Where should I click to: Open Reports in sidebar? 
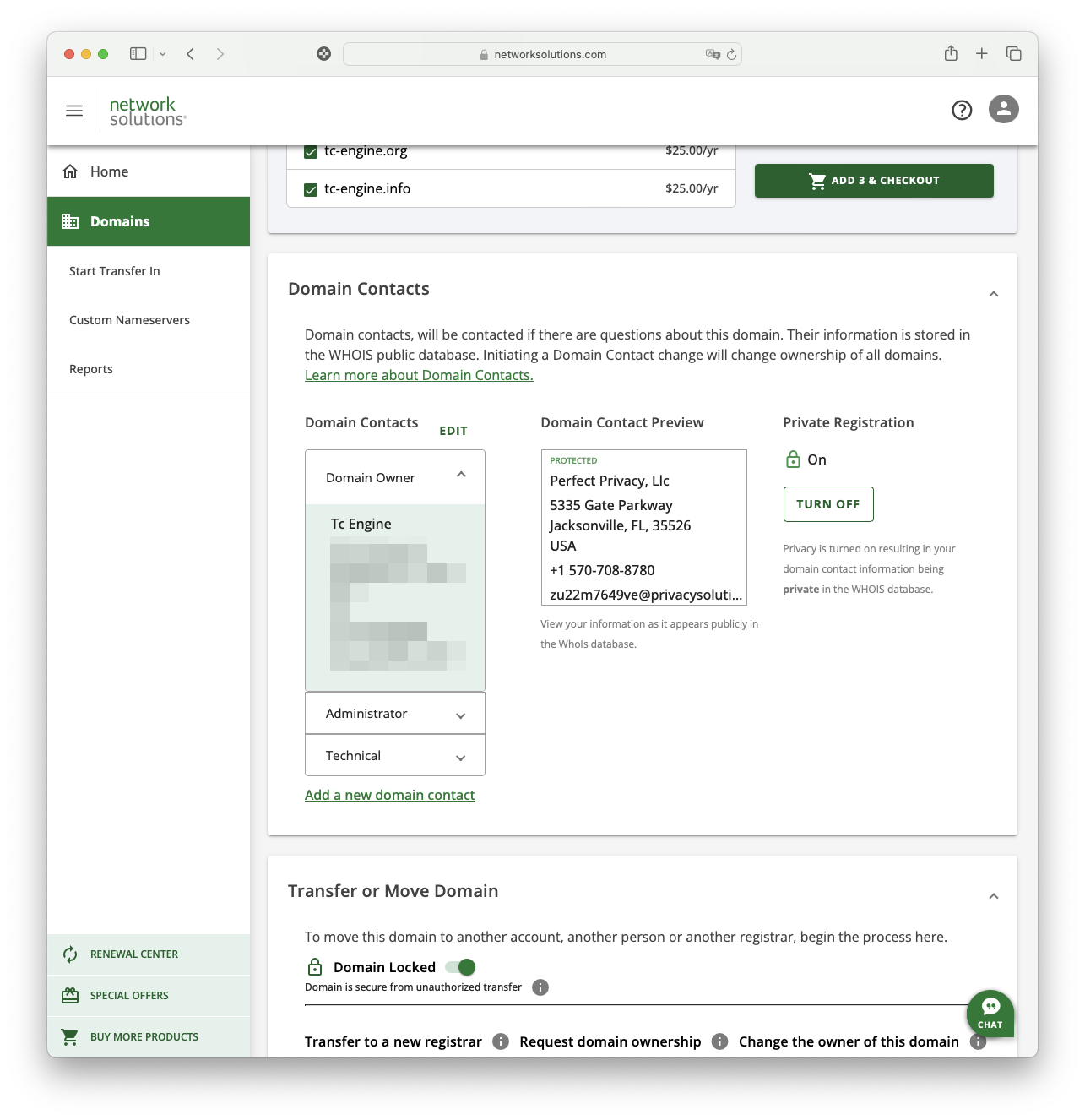click(x=91, y=369)
